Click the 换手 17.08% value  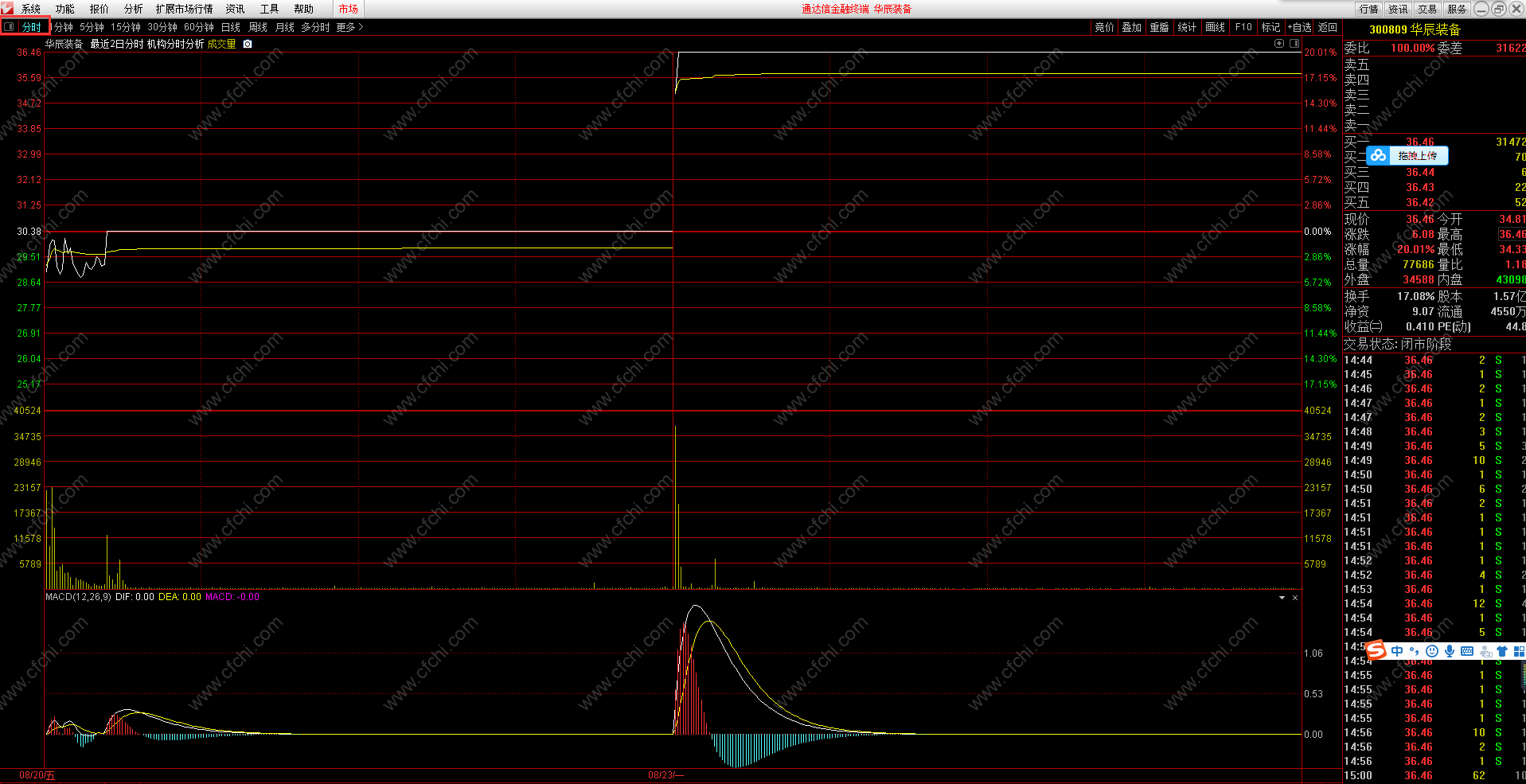click(1415, 296)
